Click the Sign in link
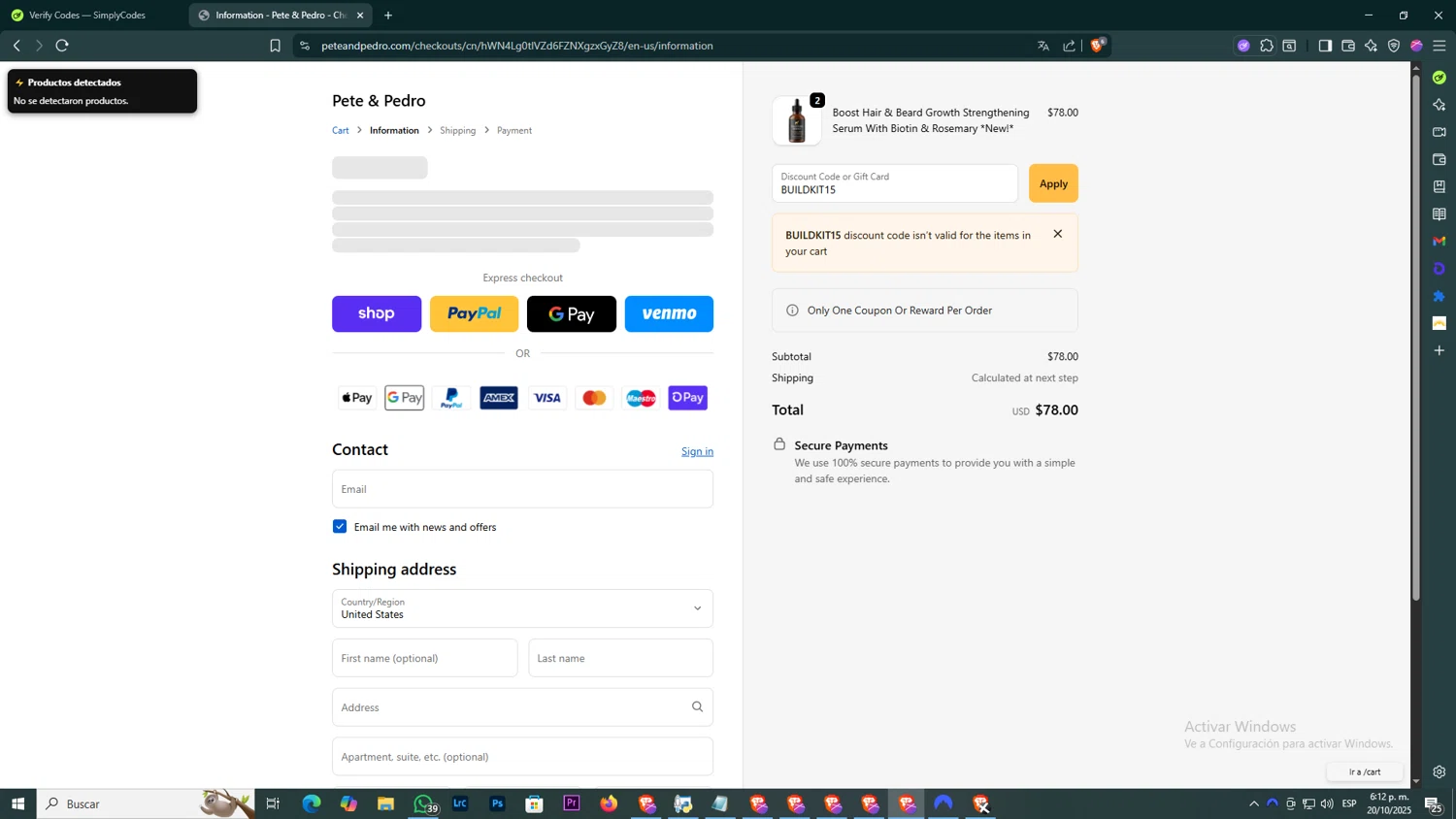The height and width of the screenshot is (819, 1456). point(697,451)
